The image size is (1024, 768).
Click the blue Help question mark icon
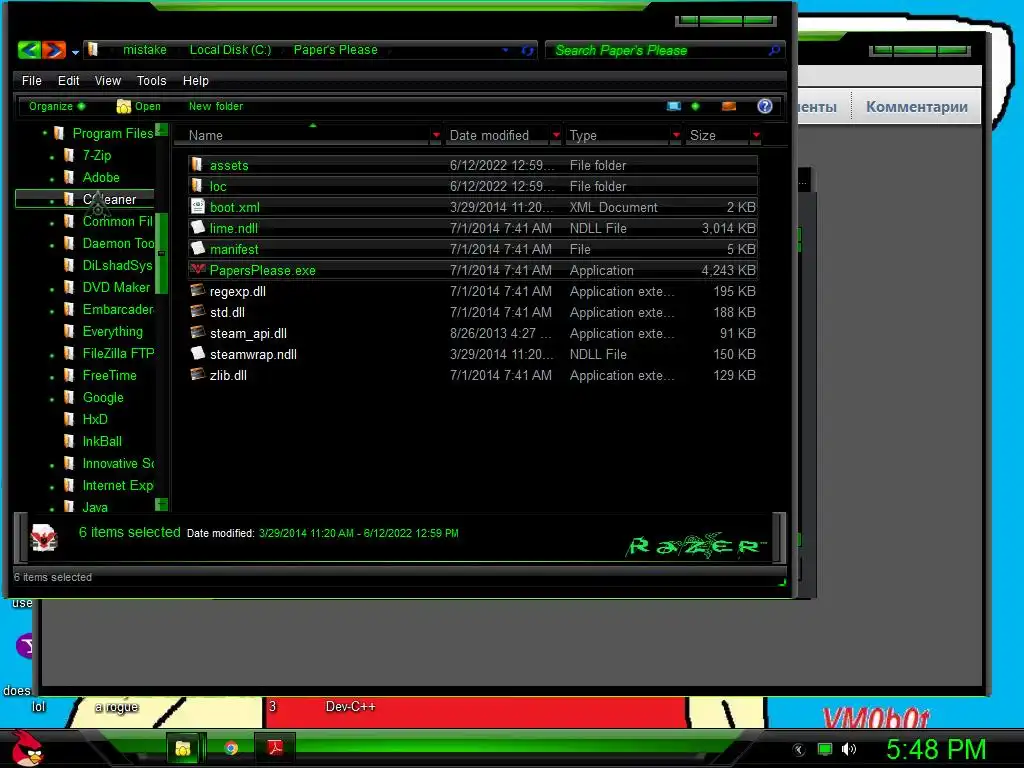click(765, 106)
